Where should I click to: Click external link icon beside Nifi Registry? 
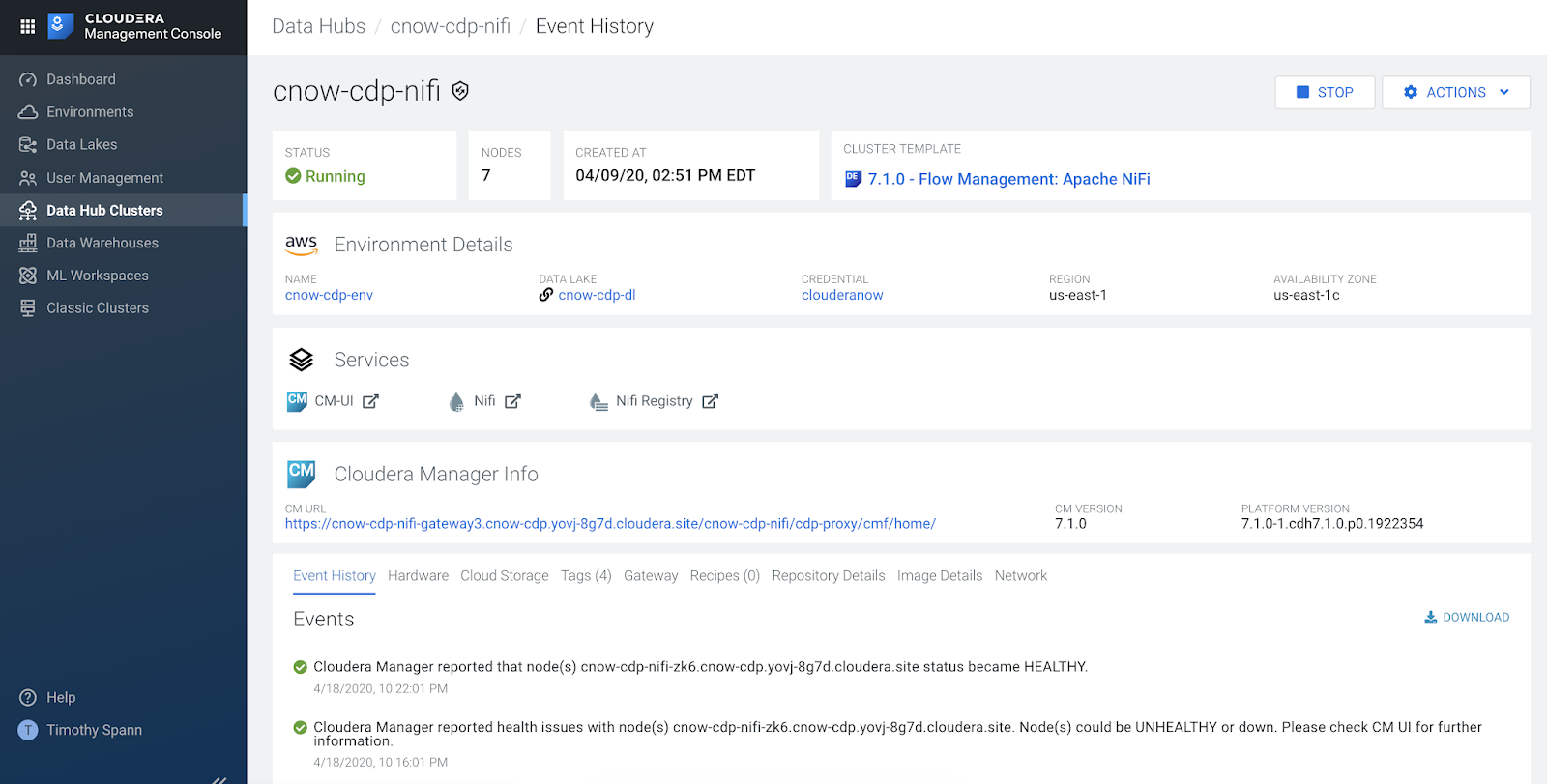point(710,401)
